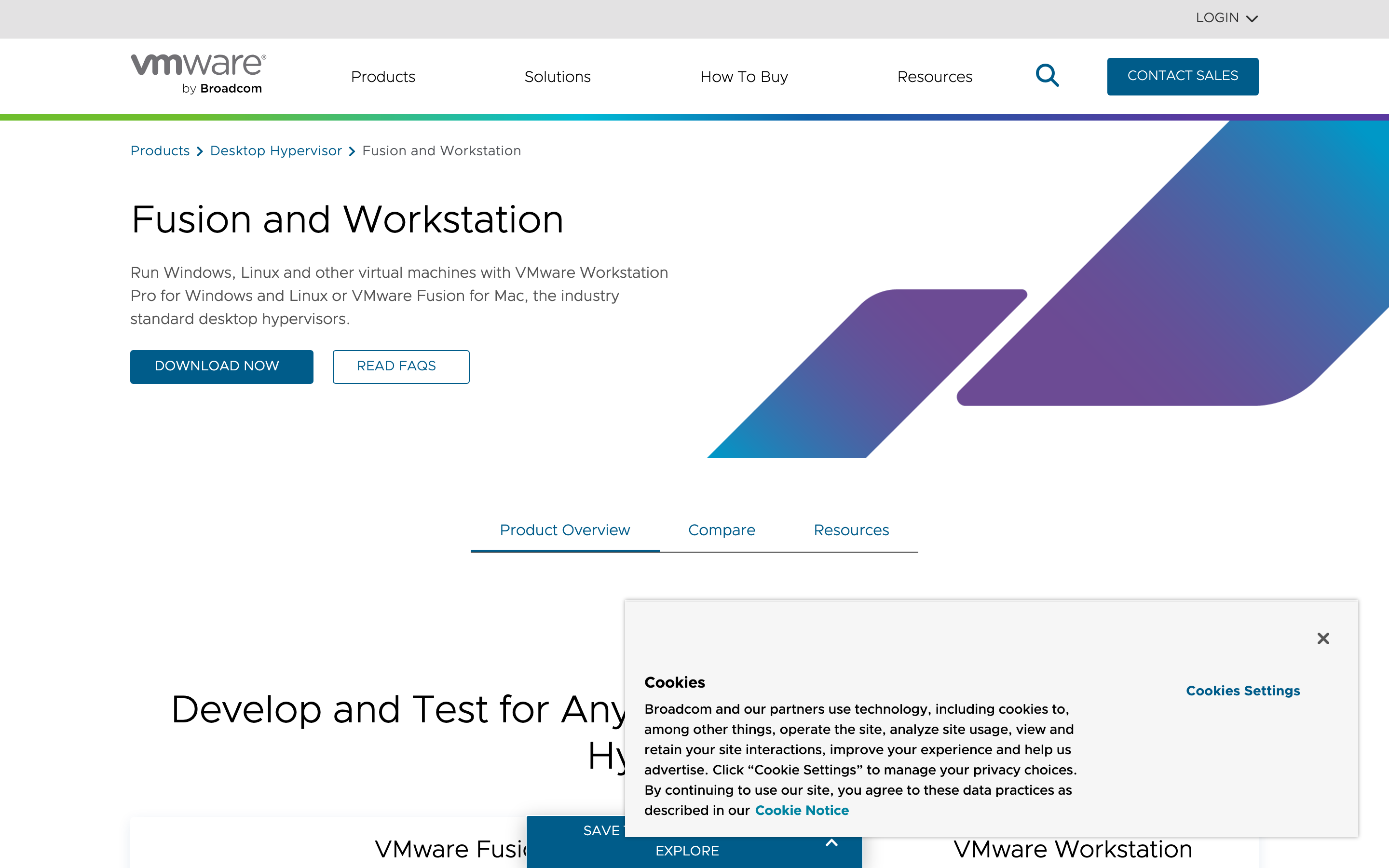Click the EXPLORE bar label
Screen dimensions: 1389x868
[x=687, y=851]
